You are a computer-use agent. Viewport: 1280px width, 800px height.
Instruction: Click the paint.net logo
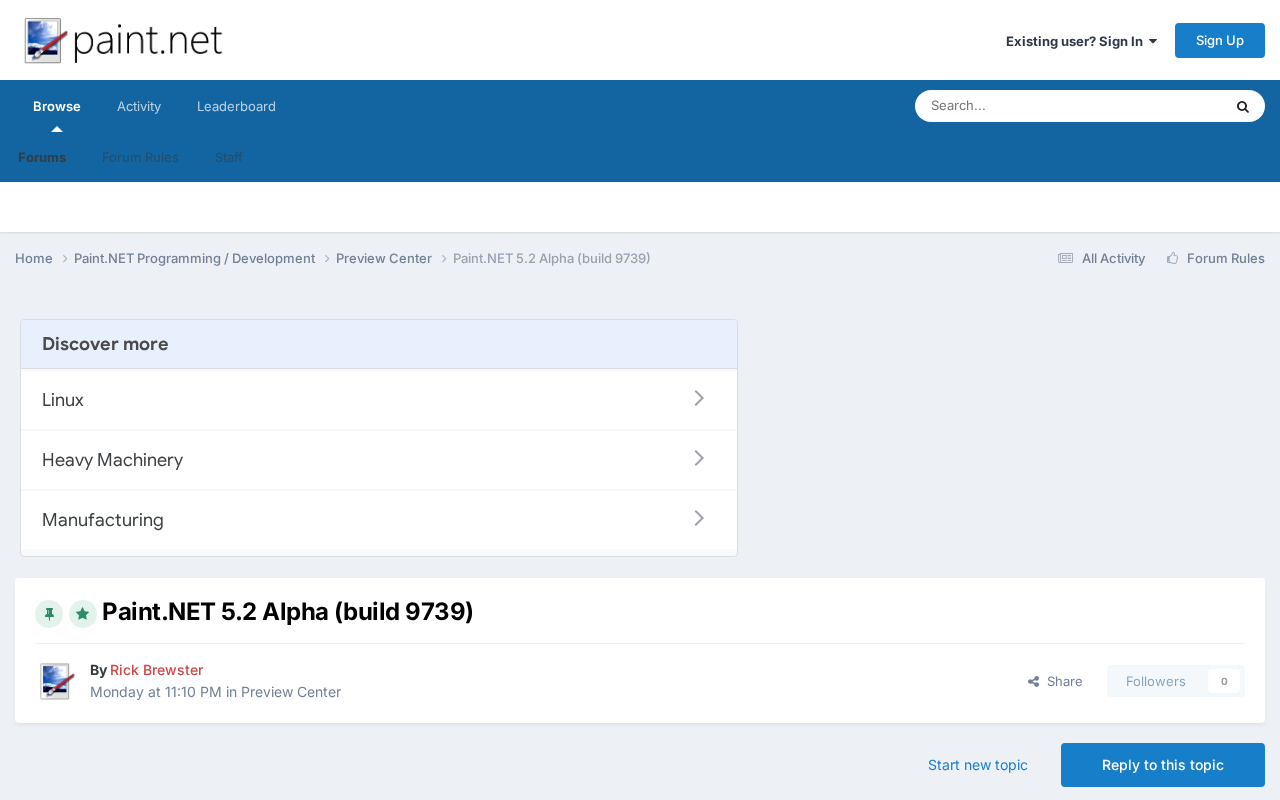pos(123,41)
